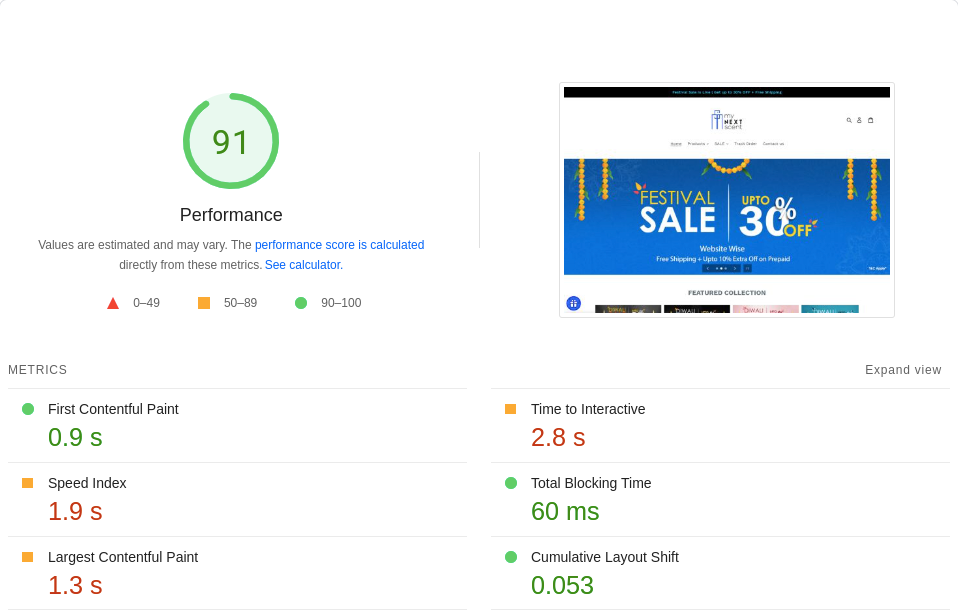Viewport: 958px width, 611px height.
Task: Click the green circle beside Cumulative Layout Shift
Action: tap(511, 557)
